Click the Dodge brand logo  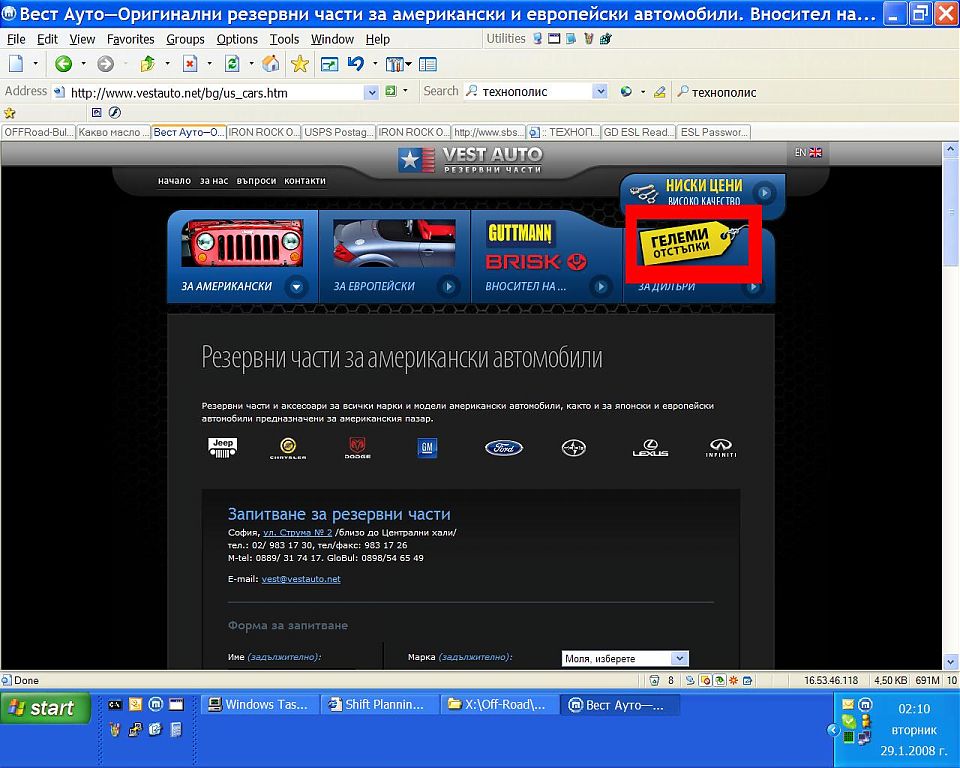click(x=358, y=448)
